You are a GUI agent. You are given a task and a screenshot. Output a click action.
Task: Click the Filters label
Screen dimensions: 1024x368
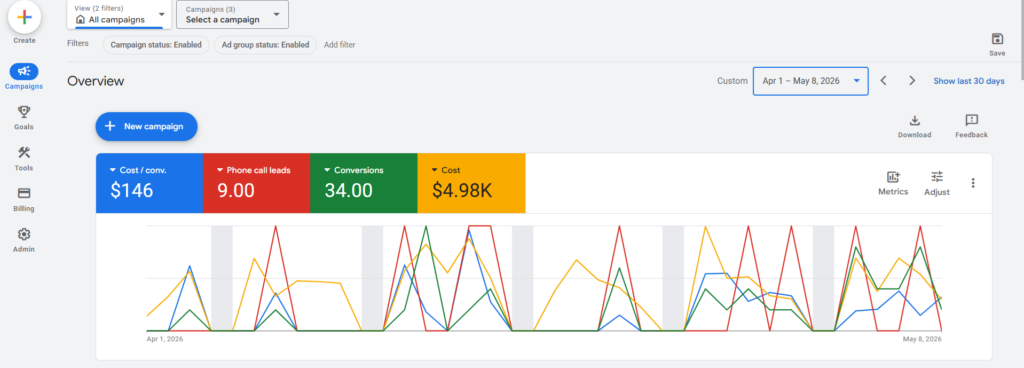(78, 45)
